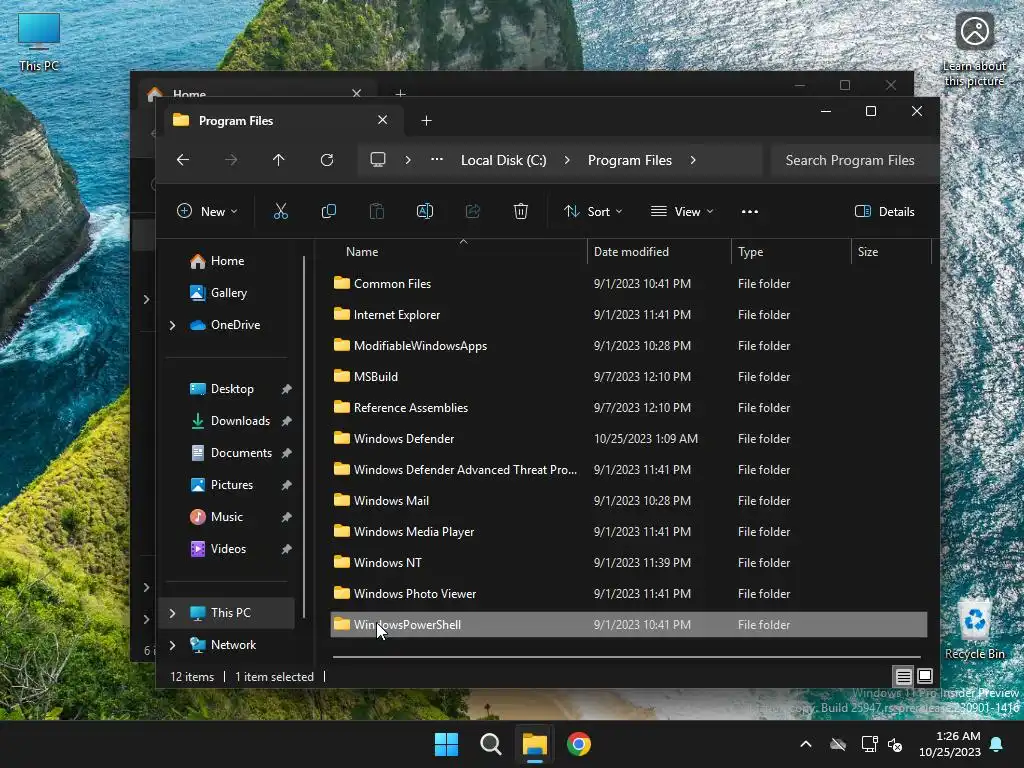The height and width of the screenshot is (768, 1024).
Task: Expand Network tree node
Action: 172,645
